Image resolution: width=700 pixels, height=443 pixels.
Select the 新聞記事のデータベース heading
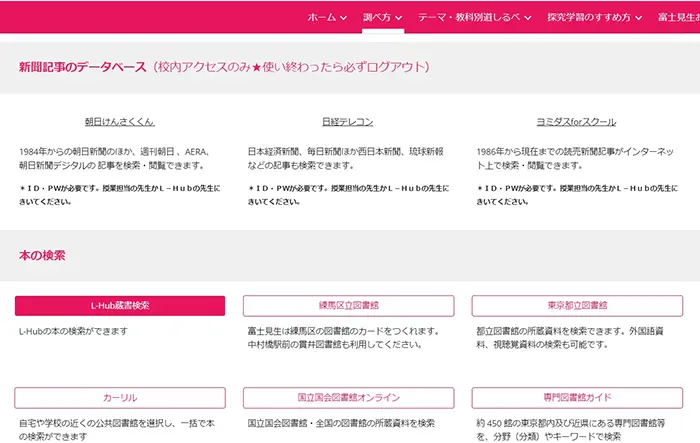[x=83, y=67]
